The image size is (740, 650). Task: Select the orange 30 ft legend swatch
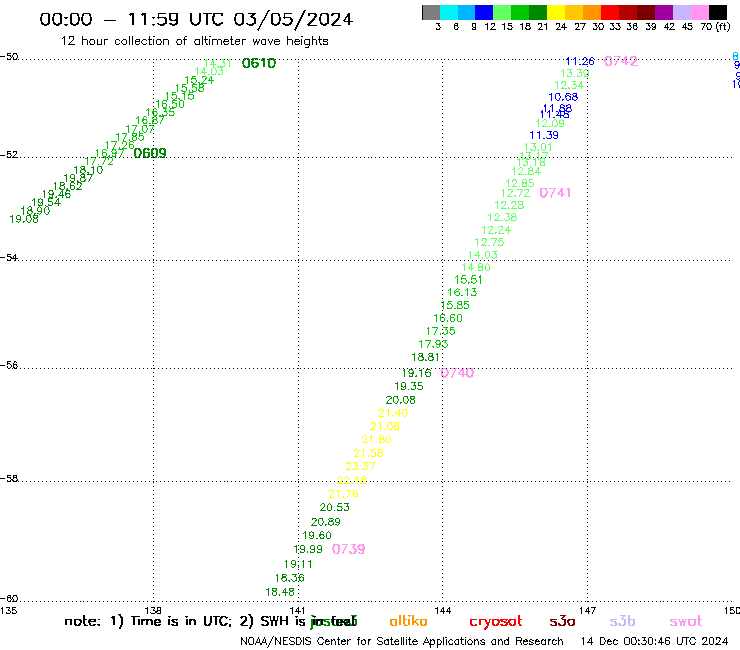point(592,12)
